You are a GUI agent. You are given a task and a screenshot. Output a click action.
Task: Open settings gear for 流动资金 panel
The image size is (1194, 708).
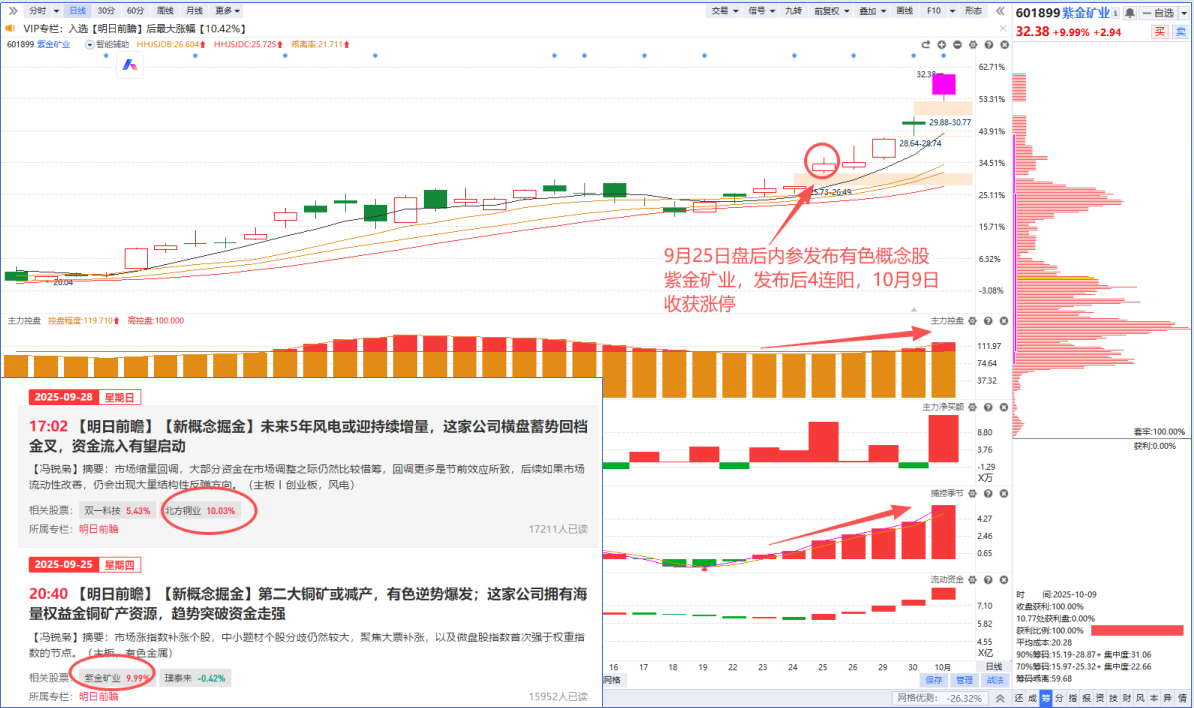(x=972, y=579)
